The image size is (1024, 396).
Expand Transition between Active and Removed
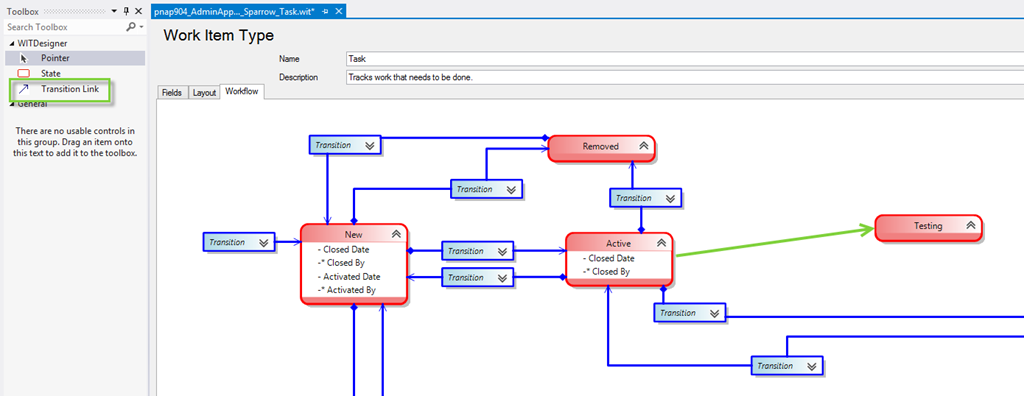(670, 198)
